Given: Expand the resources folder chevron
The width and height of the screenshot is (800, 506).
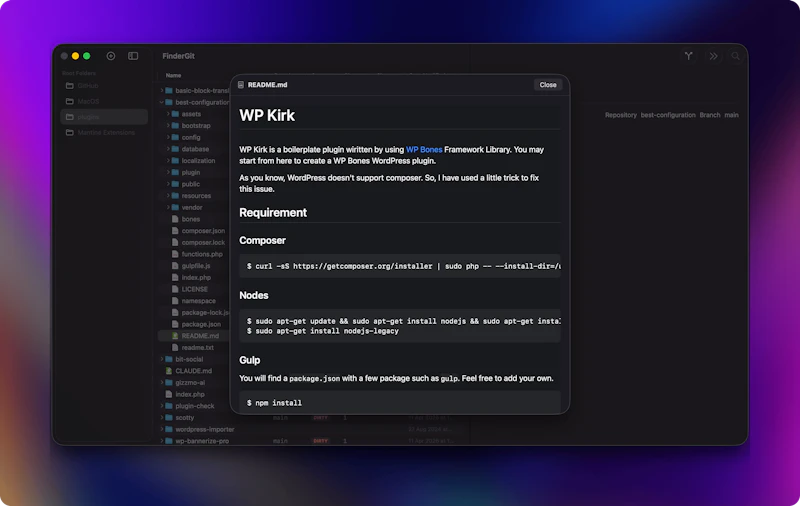Looking at the screenshot, I should (x=168, y=196).
